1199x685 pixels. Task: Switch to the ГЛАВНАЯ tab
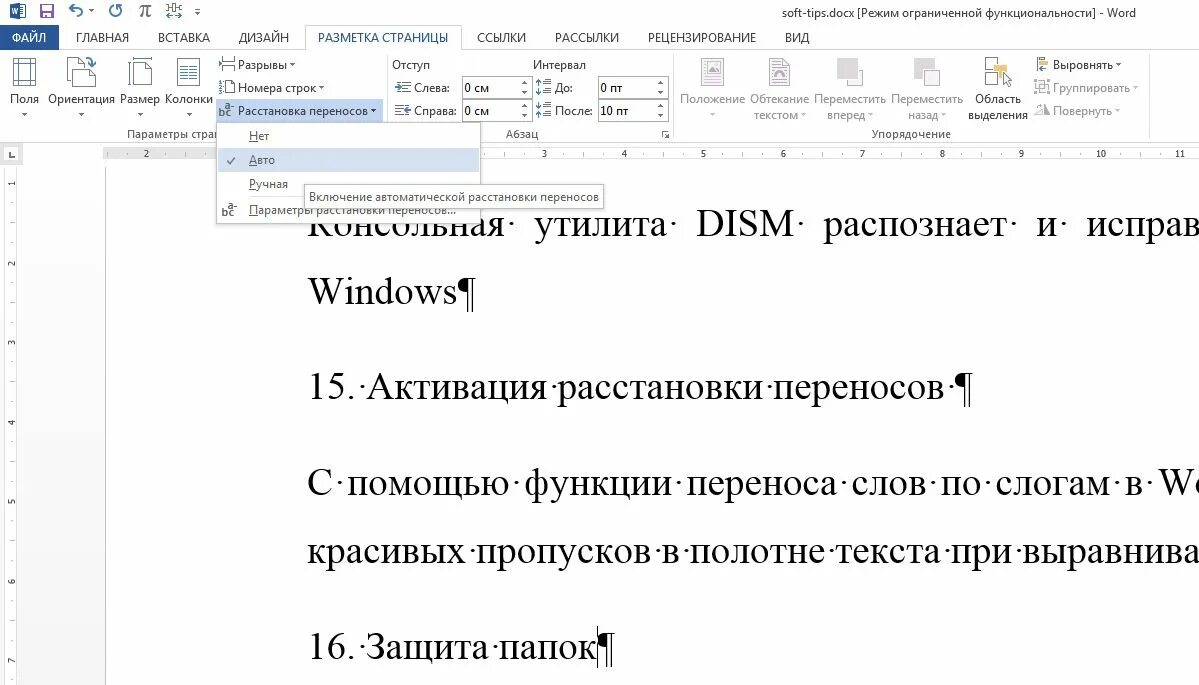[x=102, y=37]
